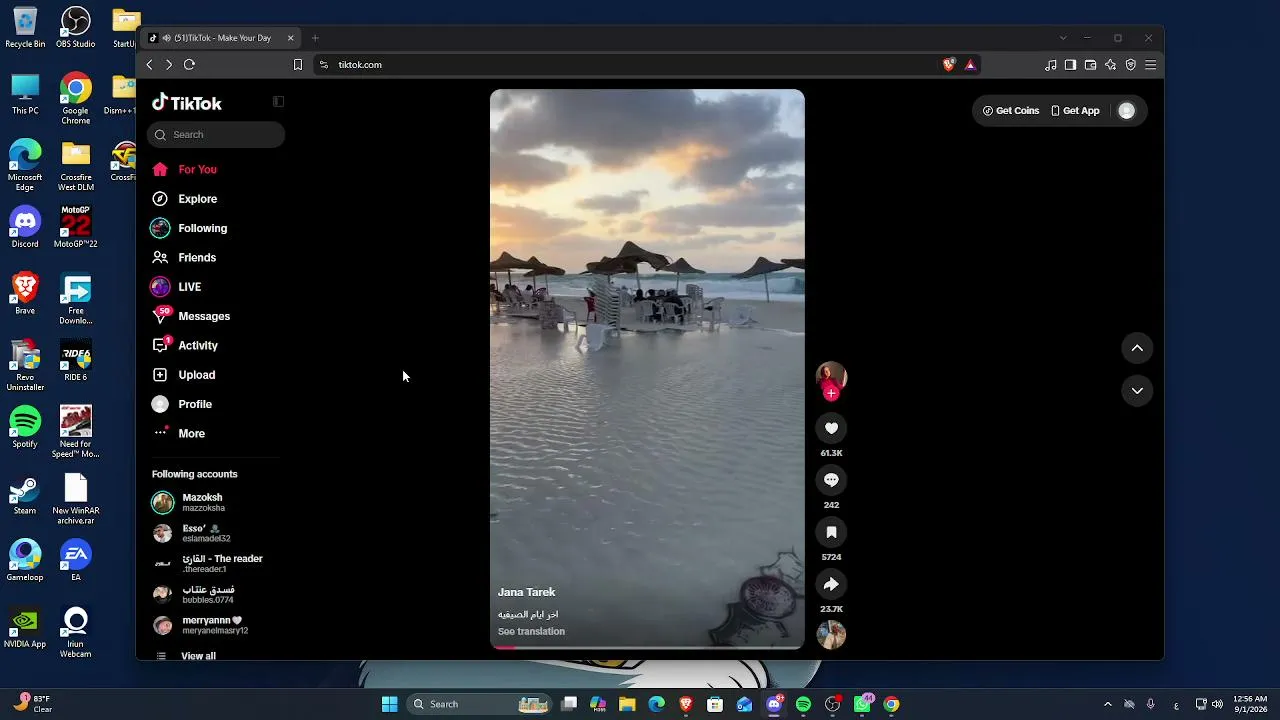Collapse the TikTok sidebar panel icon
The width and height of the screenshot is (1280, 720).
coord(279,101)
